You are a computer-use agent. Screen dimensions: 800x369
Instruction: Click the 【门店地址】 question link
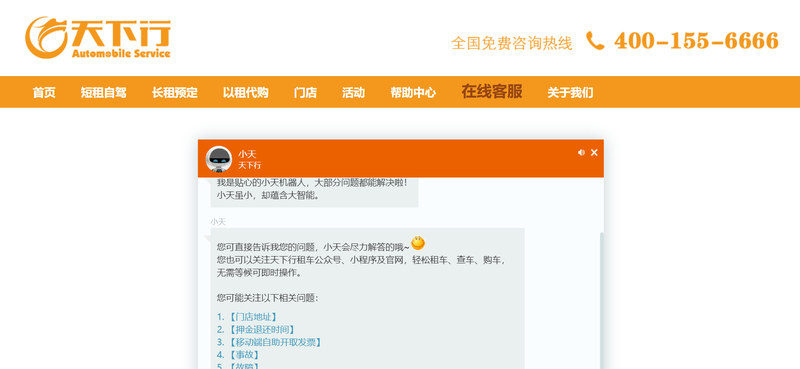253,317
